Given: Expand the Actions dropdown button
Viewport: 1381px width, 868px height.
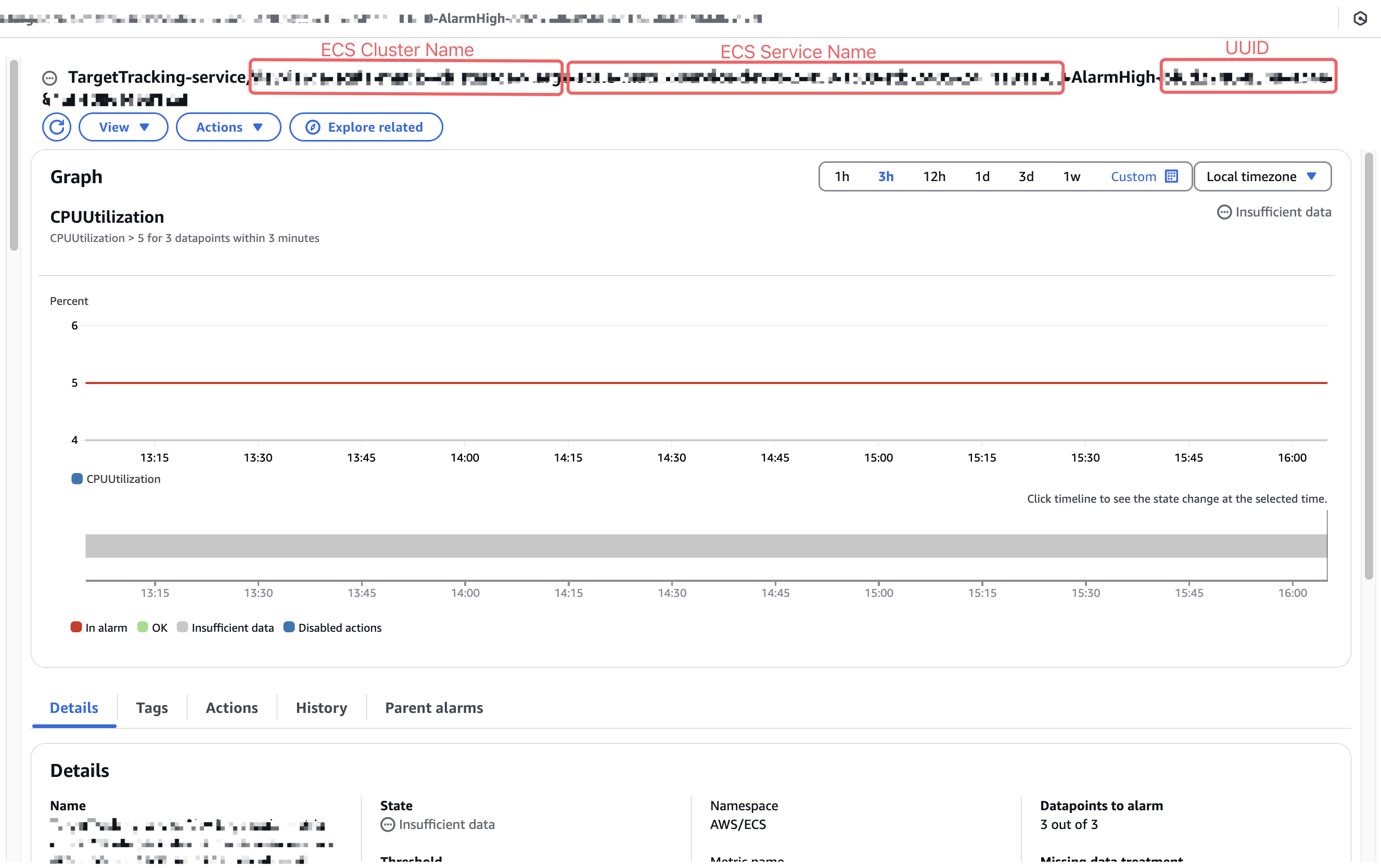Looking at the screenshot, I should tap(228, 127).
